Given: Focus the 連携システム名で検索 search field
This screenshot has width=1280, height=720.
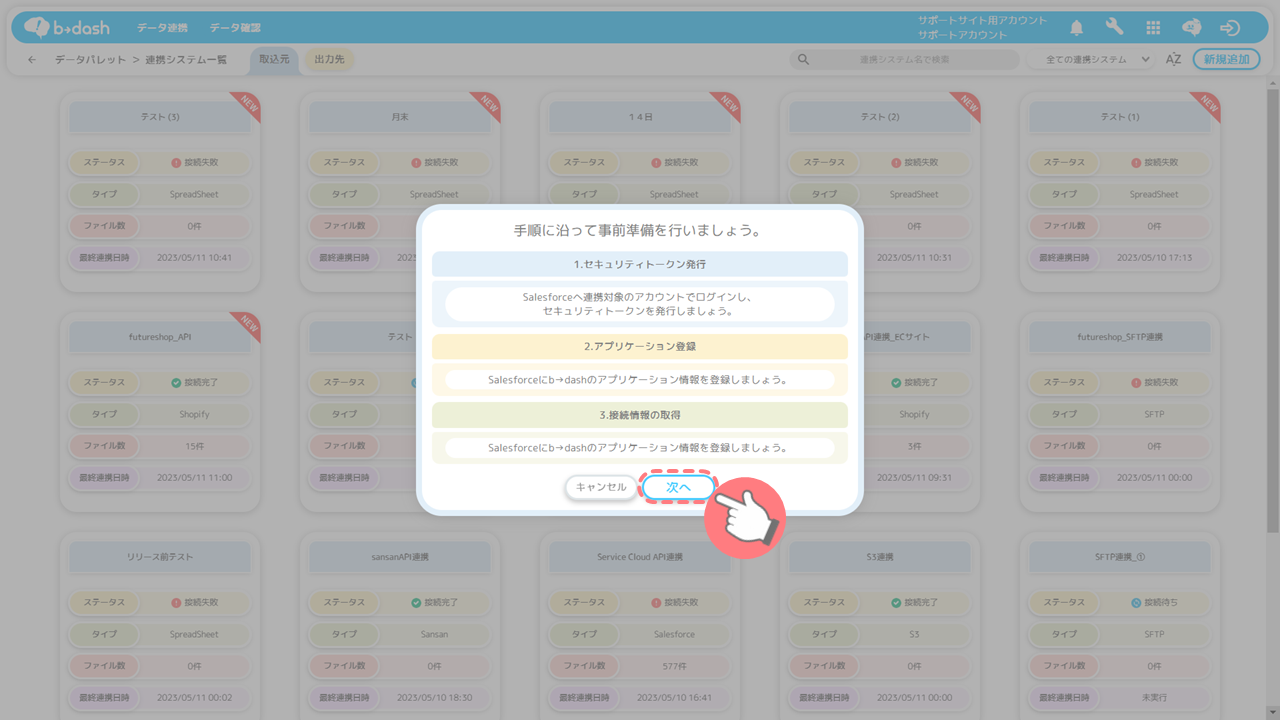Looking at the screenshot, I should (x=905, y=60).
